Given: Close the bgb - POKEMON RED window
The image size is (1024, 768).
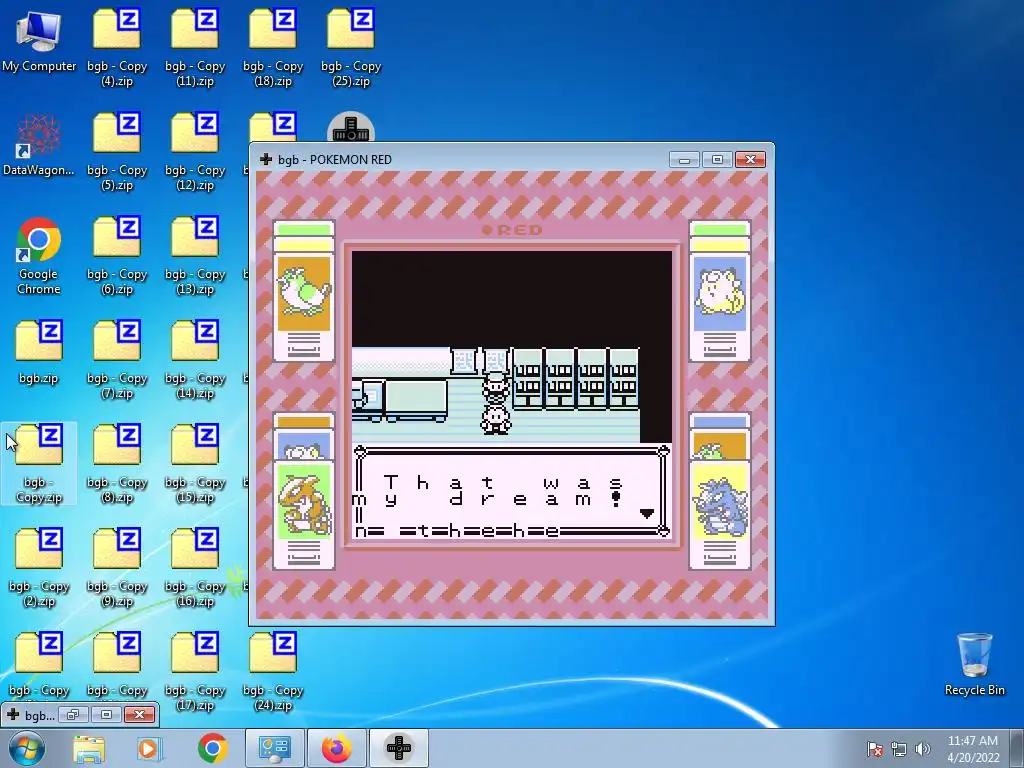Looking at the screenshot, I should (x=750, y=160).
